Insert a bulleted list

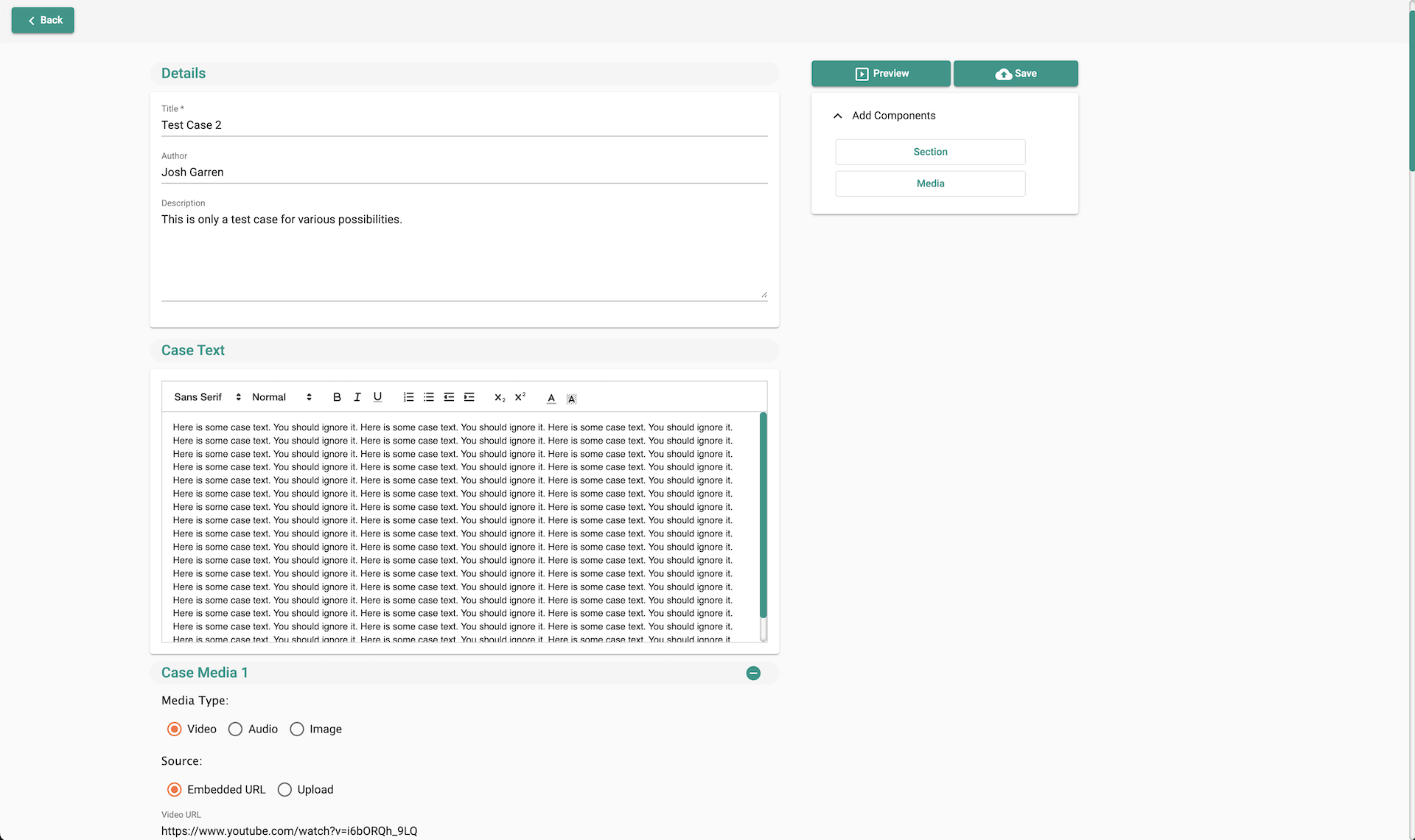pos(429,397)
